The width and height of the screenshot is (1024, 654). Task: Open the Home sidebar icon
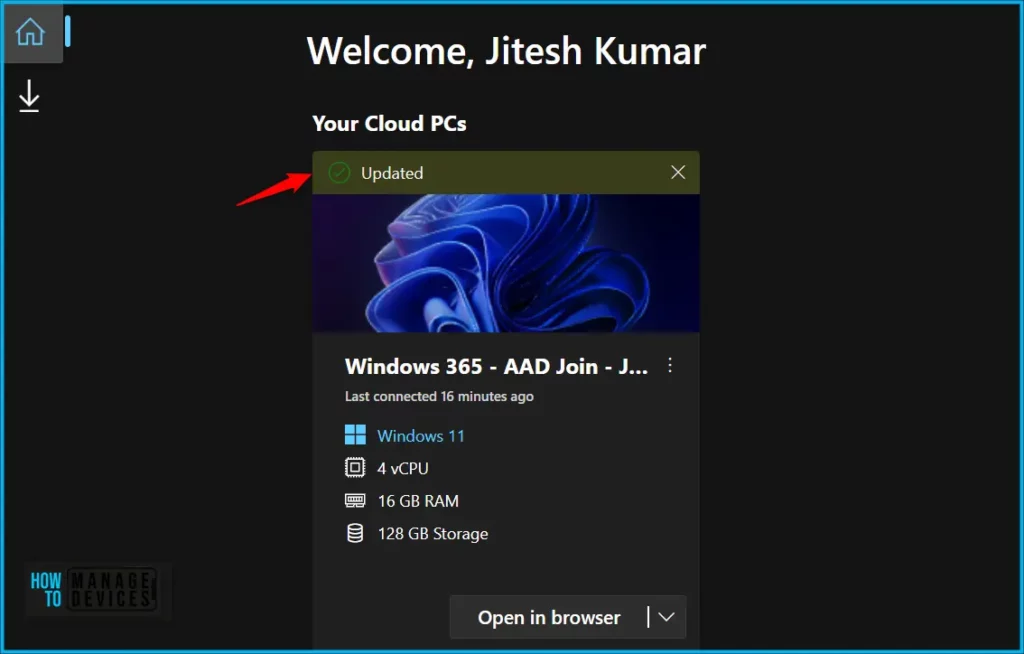pos(31,32)
